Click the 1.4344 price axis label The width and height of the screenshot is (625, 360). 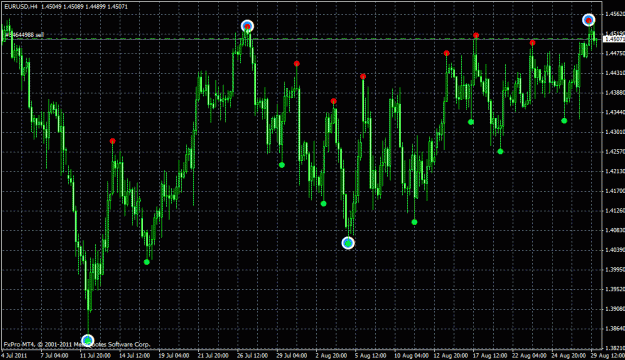point(615,112)
